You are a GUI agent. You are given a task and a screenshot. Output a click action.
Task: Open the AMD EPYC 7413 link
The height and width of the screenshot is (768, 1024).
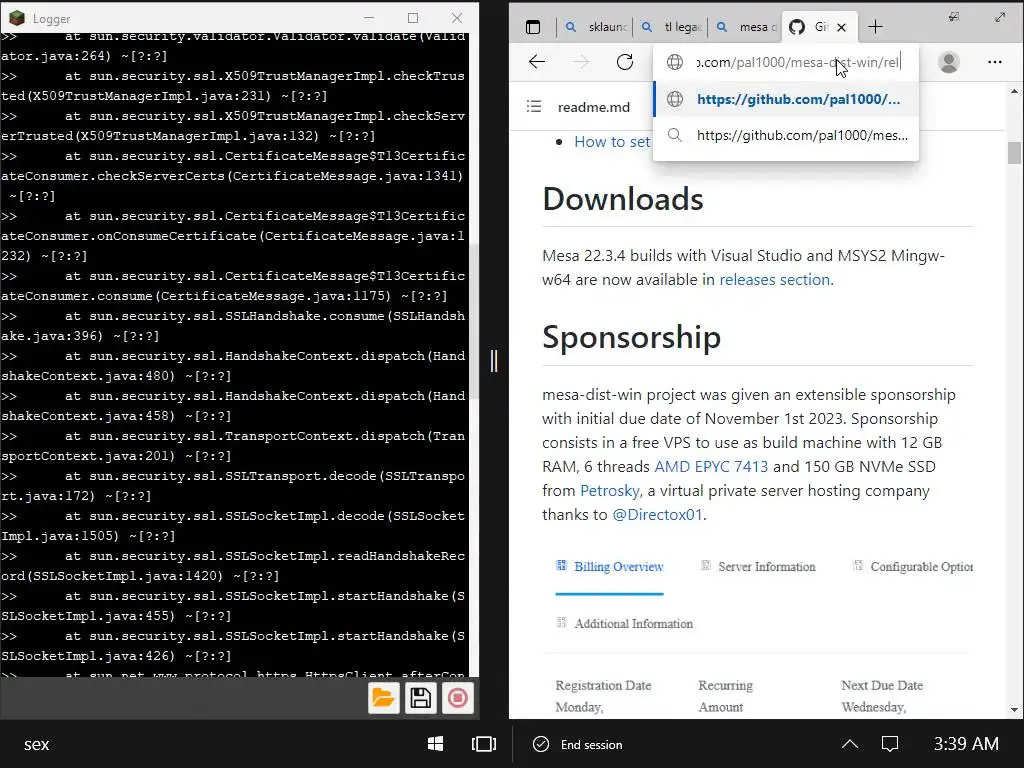[711, 466]
